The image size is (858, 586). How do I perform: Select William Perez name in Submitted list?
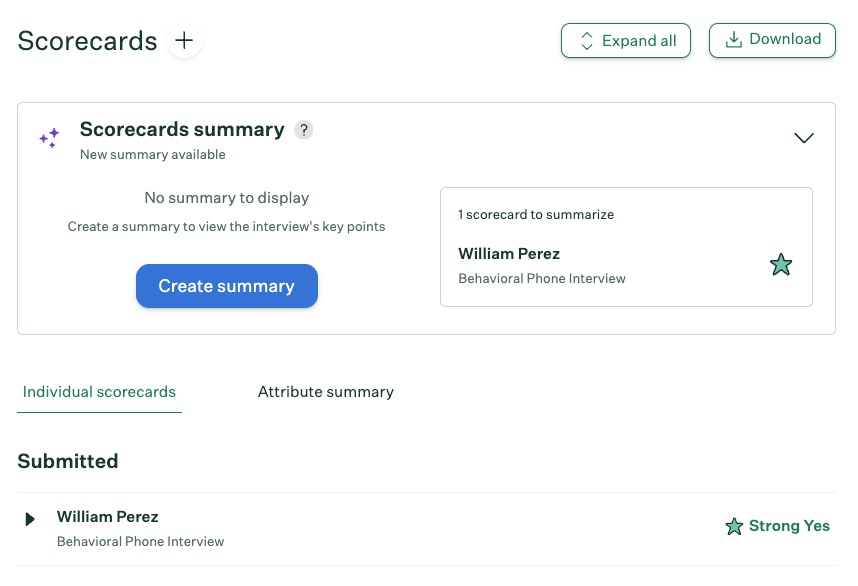tap(108, 517)
